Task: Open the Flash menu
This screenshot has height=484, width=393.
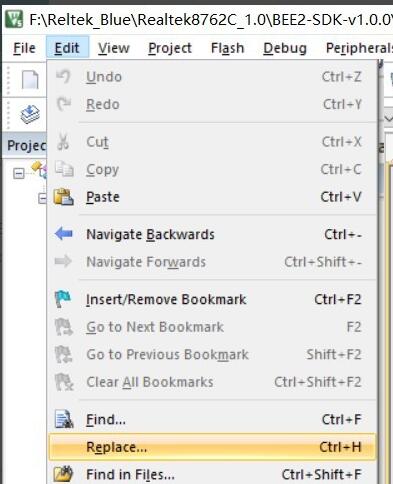Action: pos(228,48)
